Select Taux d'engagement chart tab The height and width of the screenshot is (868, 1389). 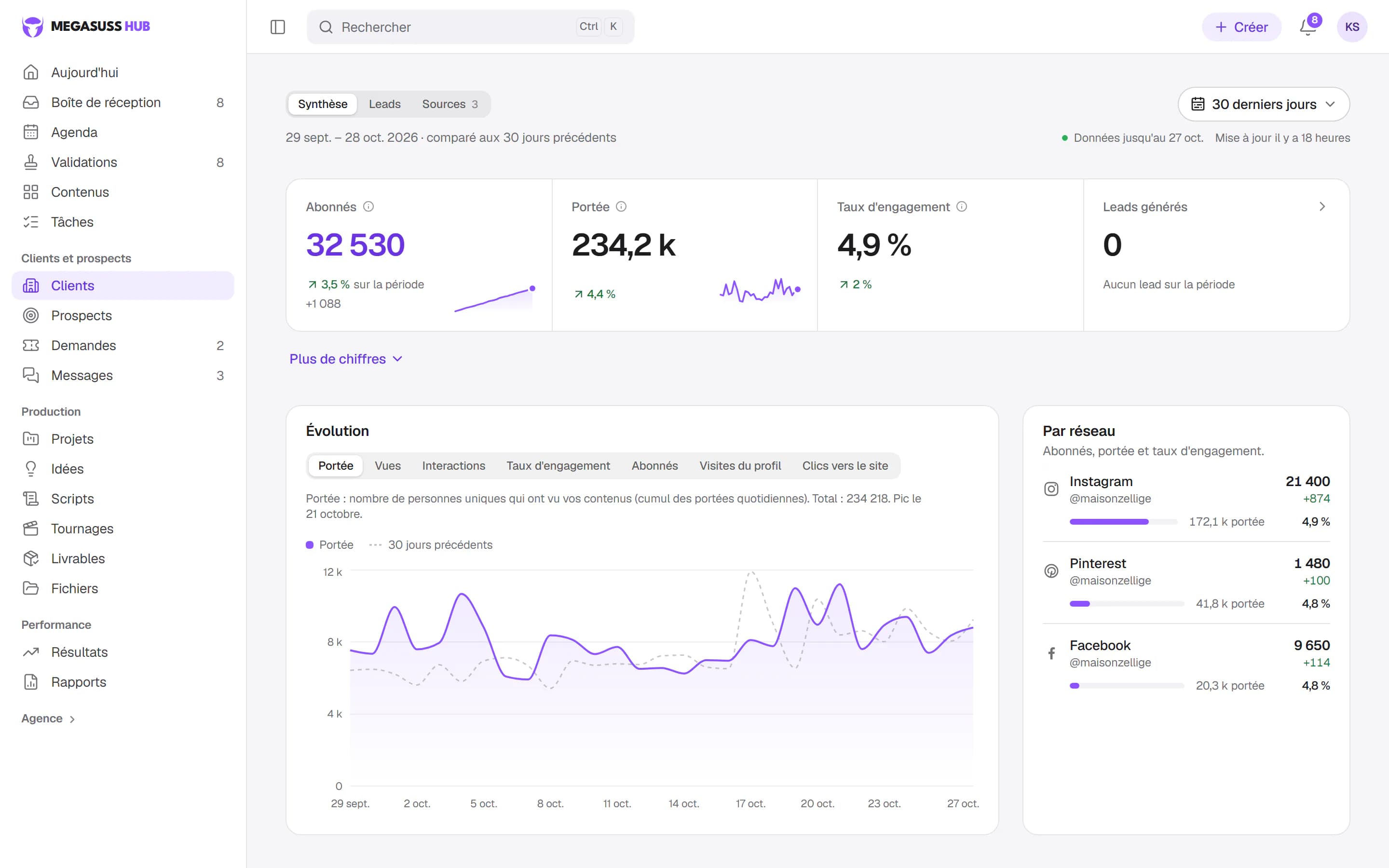558,465
